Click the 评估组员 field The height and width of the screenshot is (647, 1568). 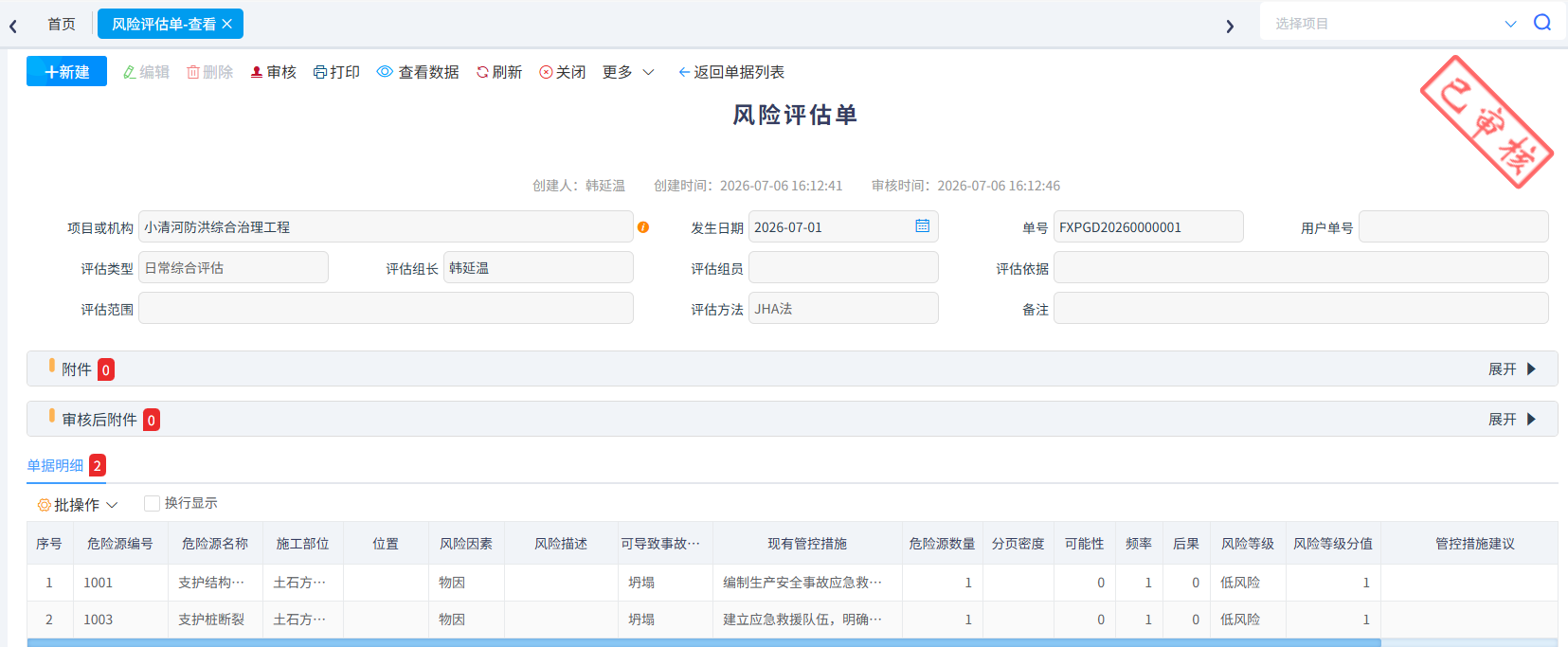click(x=843, y=267)
